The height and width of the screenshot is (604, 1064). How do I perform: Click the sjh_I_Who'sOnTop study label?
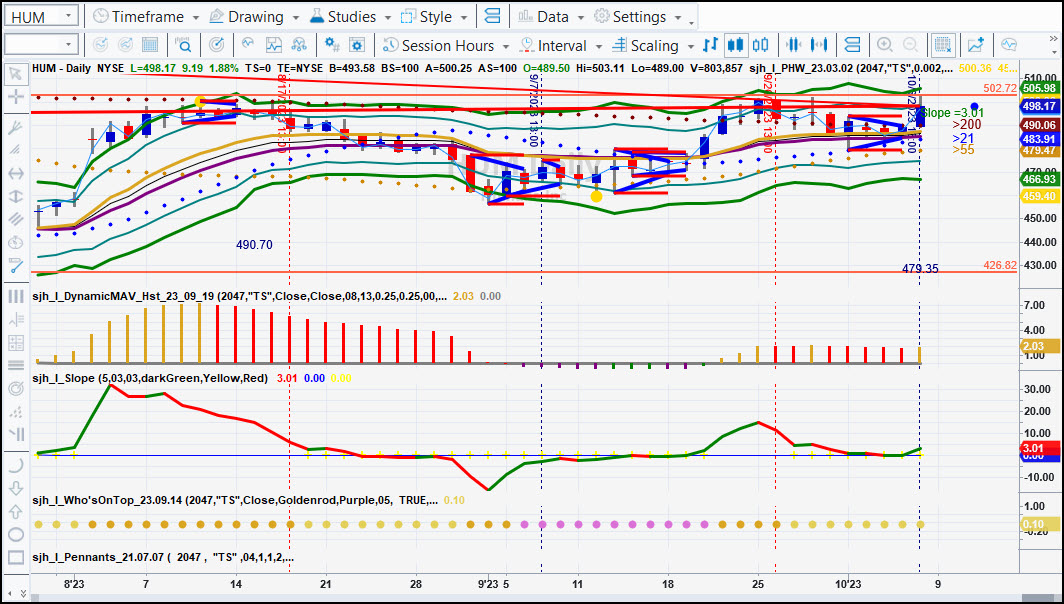(x=235, y=500)
